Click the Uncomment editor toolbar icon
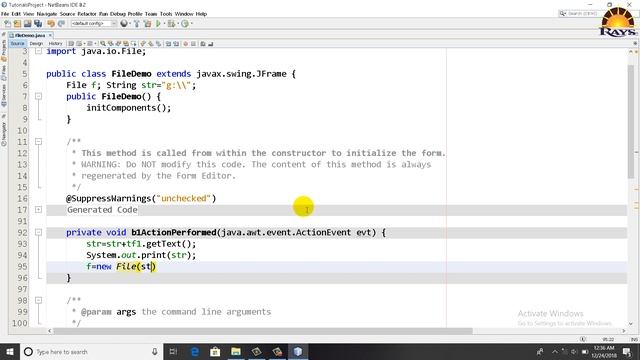Screen dimensions: 640x360 (211, 44)
